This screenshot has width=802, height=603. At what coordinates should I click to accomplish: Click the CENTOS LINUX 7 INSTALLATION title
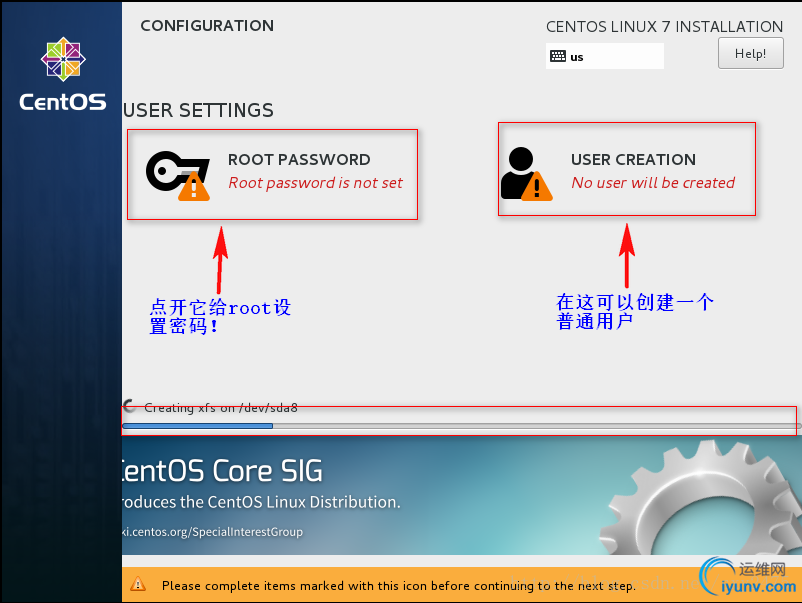pos(664,27)
